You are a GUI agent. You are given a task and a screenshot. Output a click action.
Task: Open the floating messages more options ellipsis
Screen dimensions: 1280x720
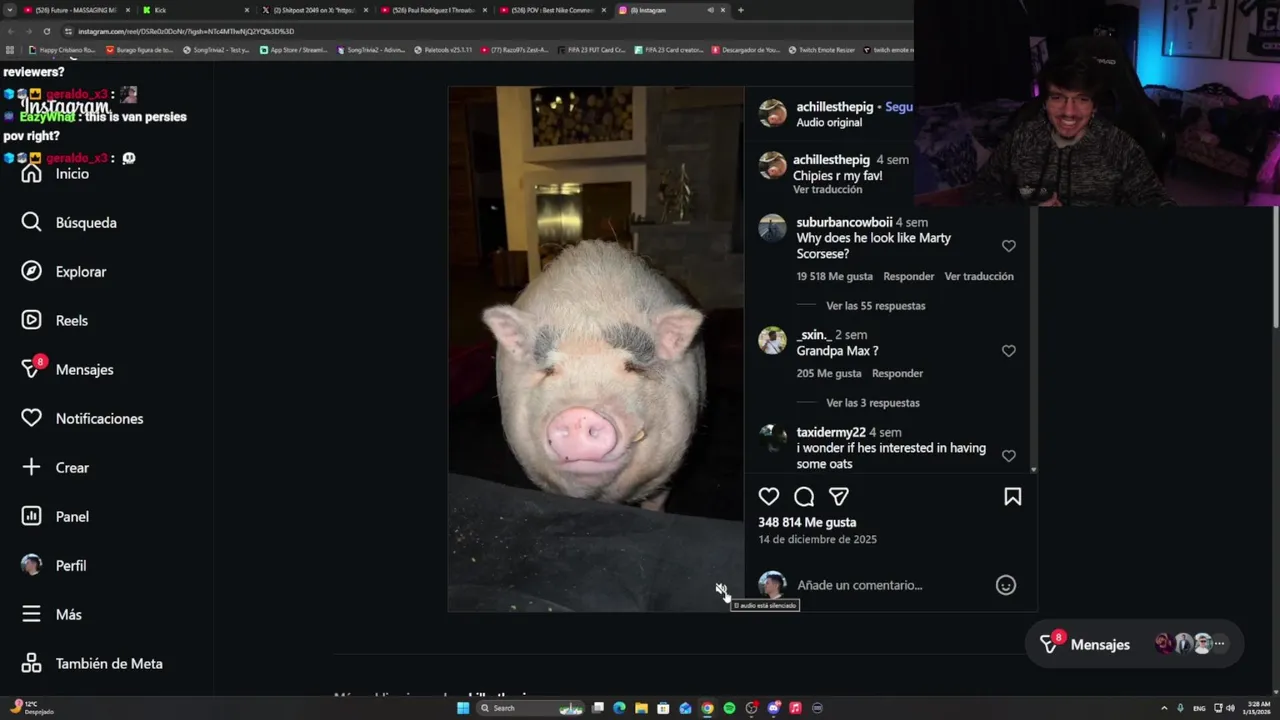pos(1219,644)
